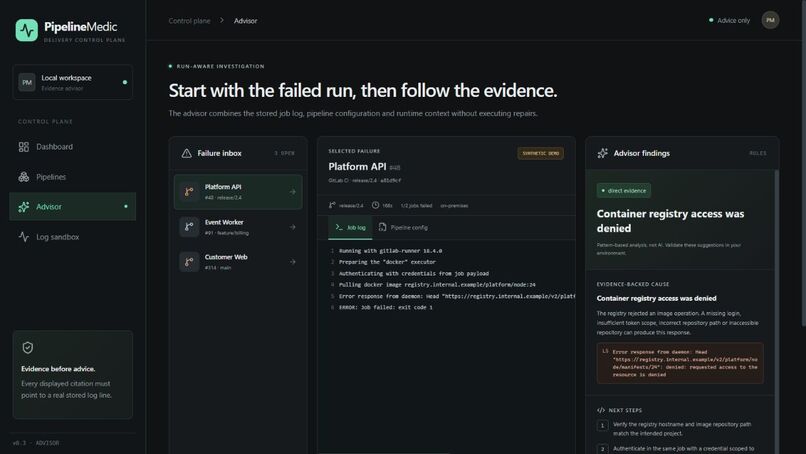
Task: Click the SYNTHETIC DEMO badge
Action: pos(540,153)
